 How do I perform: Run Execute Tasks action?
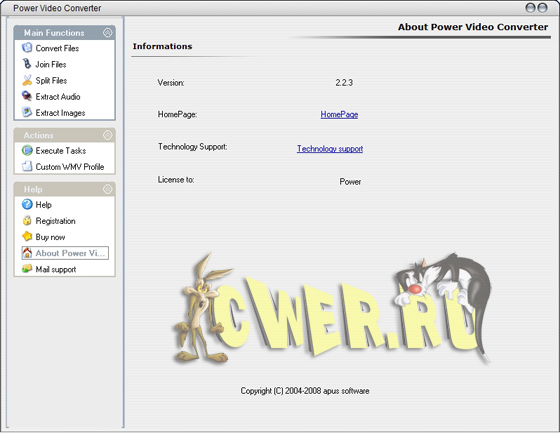click(x=61, y=151)
